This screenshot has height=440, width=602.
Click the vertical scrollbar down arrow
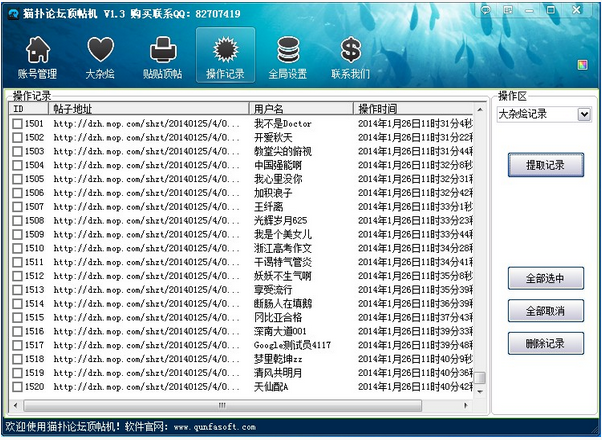480,391
